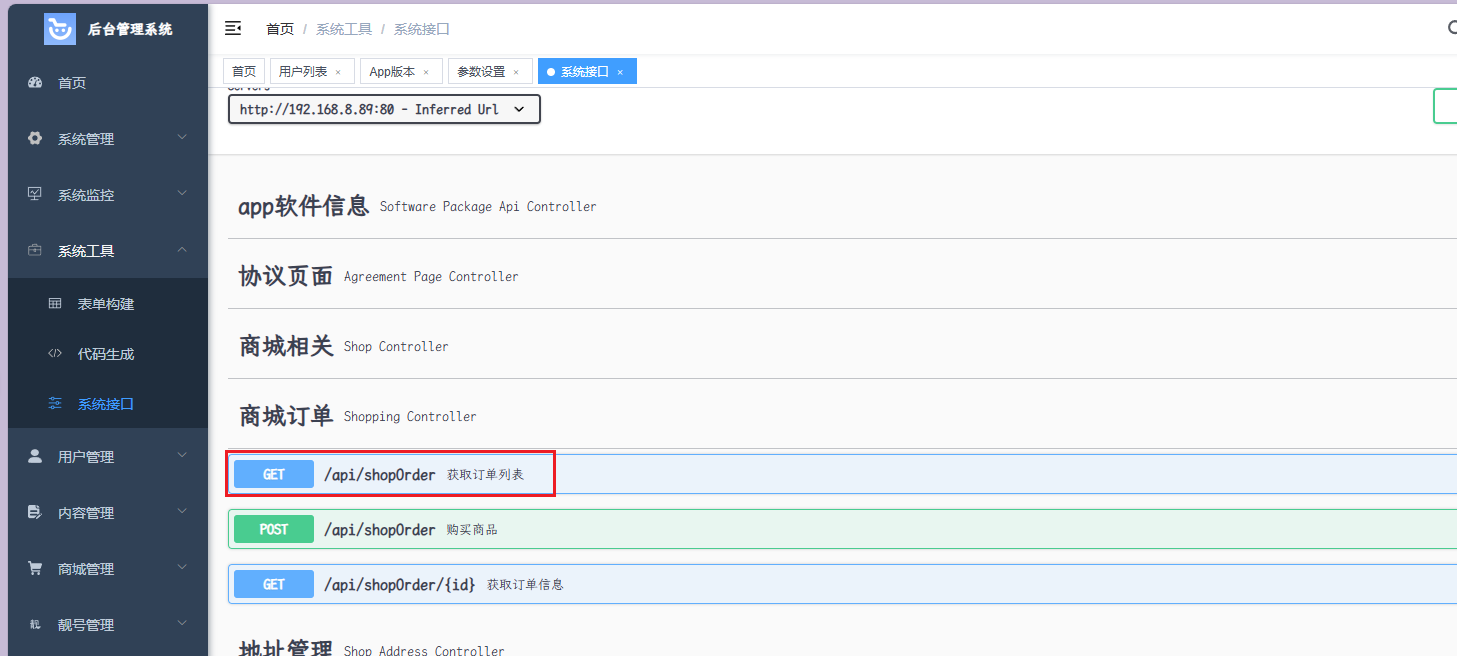
Task: Click the 系统管理 gear icon
Action: tap(35, 139)
